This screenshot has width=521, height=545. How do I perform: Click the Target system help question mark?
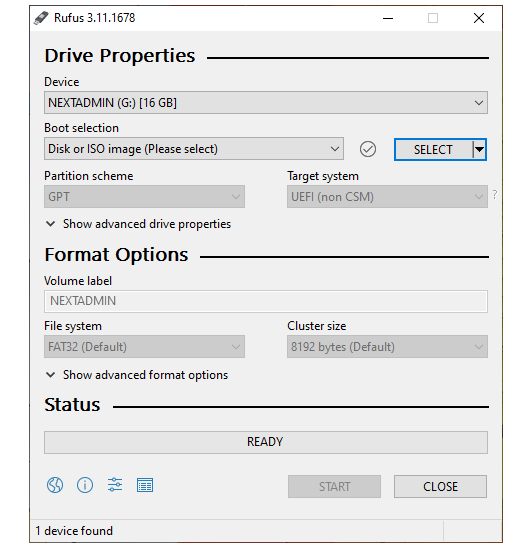click(495, 195)
